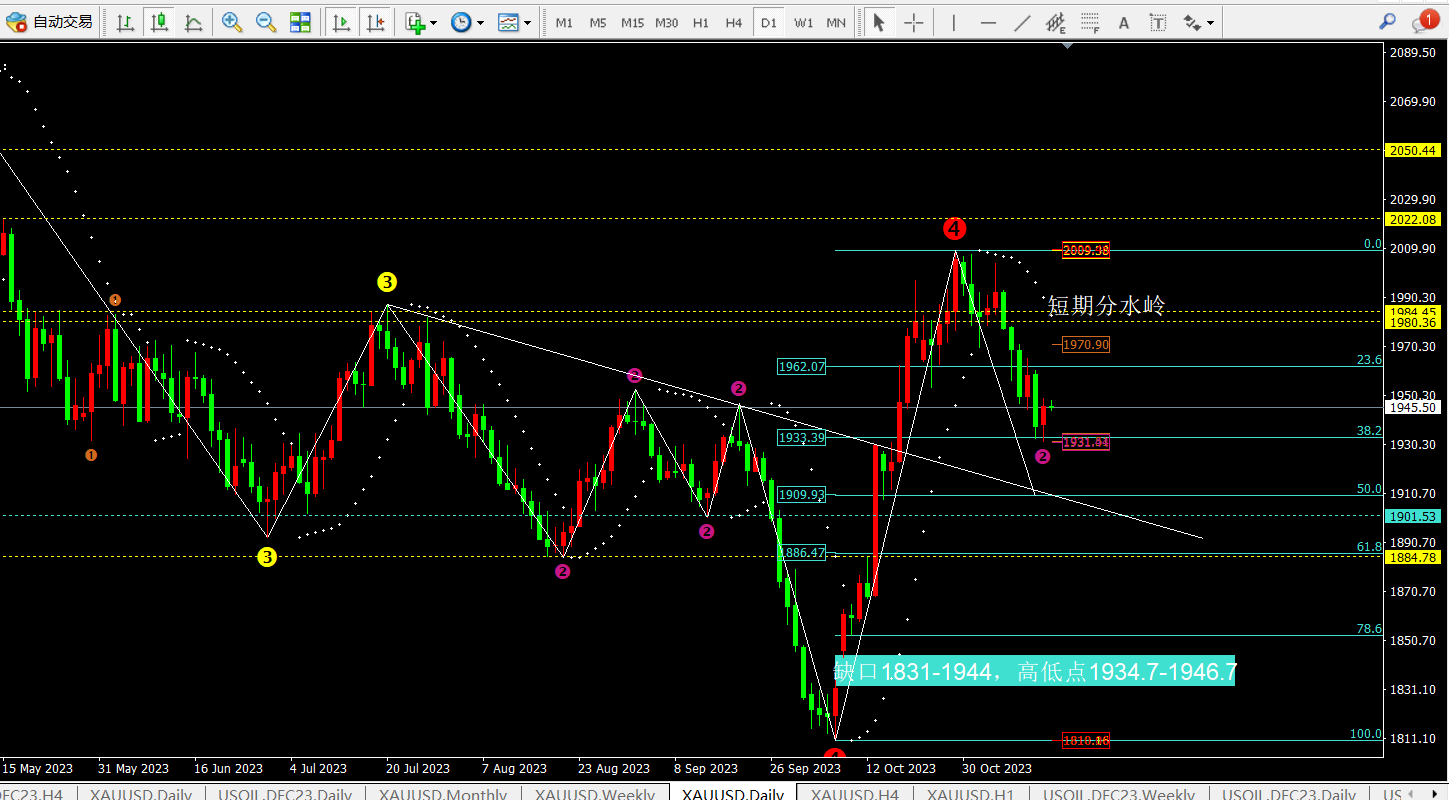Viewport: 1449px width, 800px height.
Task: Select the crosshair tool
Action: tap(914, 22)
